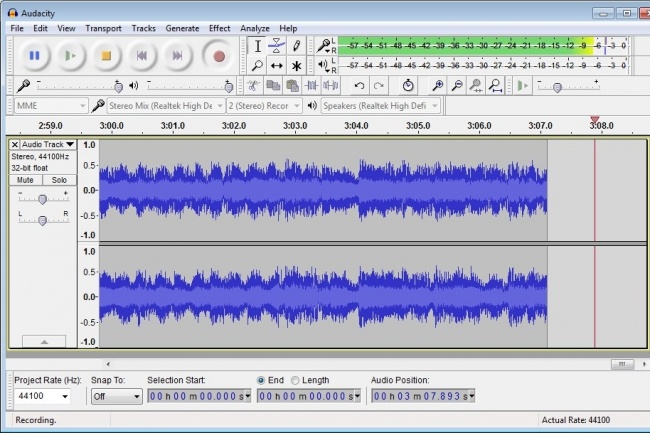Open the File menu
The height and width of the screenshot is (433, 650).
pyautogui.click(x=17, y=28)
